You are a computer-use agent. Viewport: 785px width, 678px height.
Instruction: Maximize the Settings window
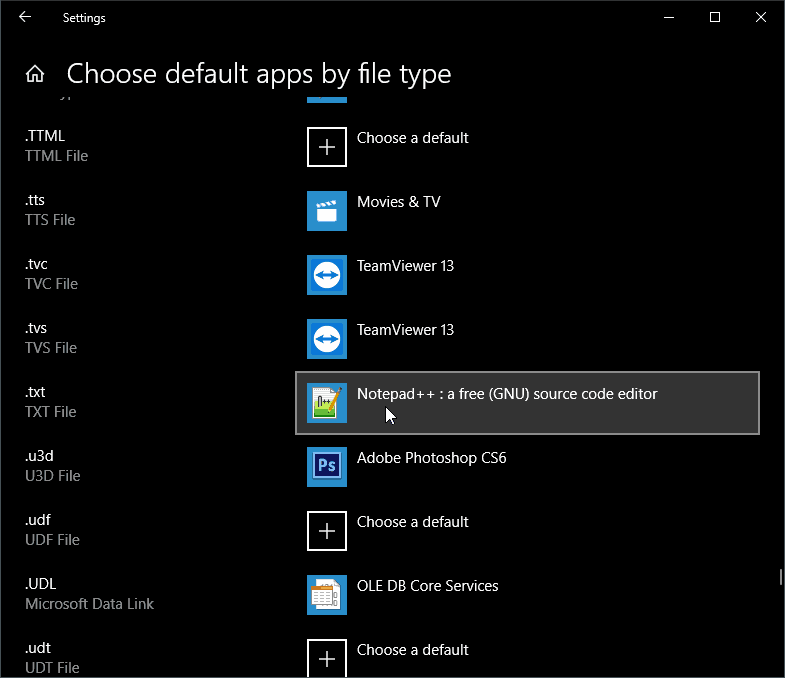pos(715,18)
